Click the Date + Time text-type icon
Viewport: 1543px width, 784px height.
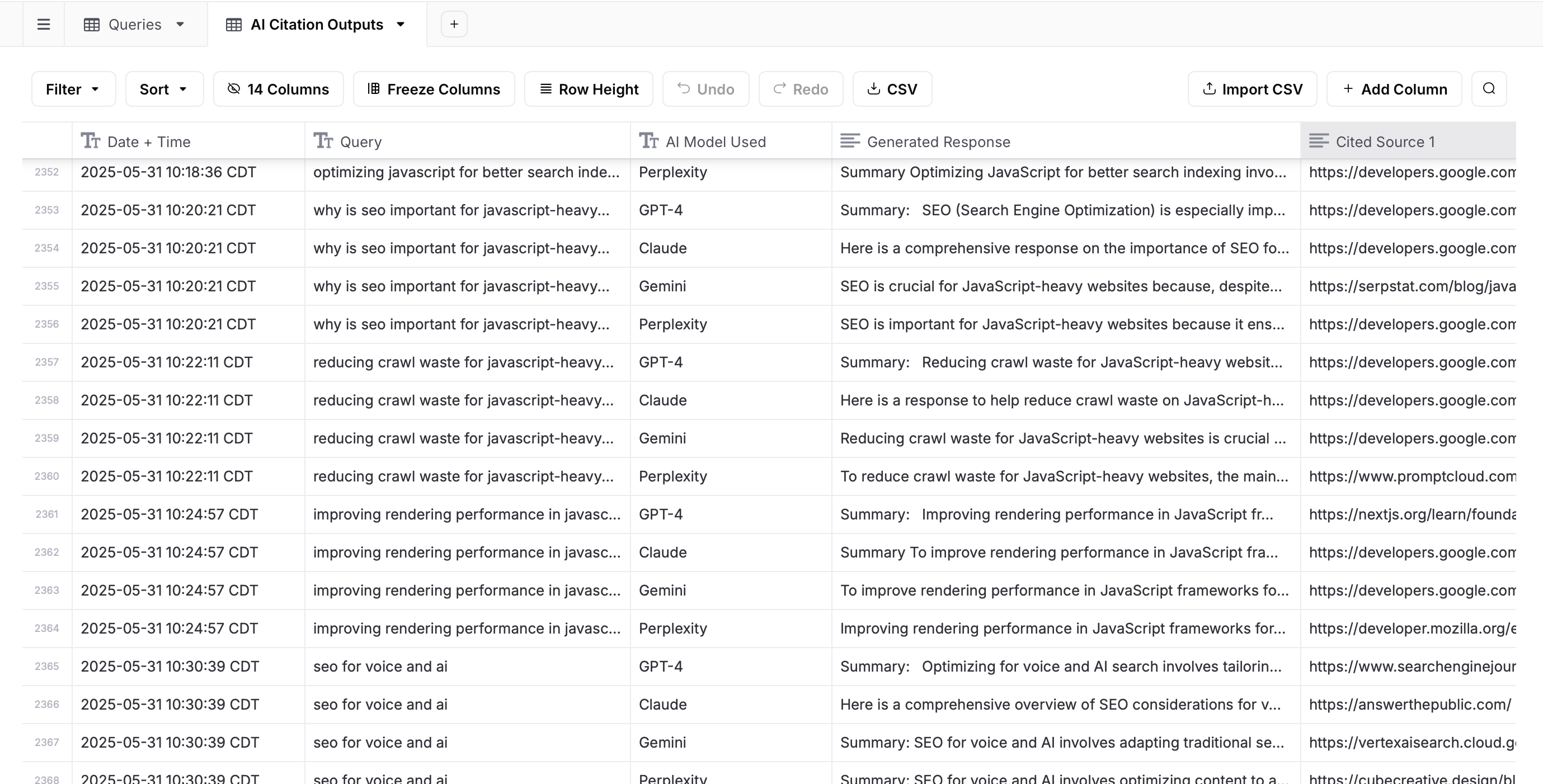[91, 141]
